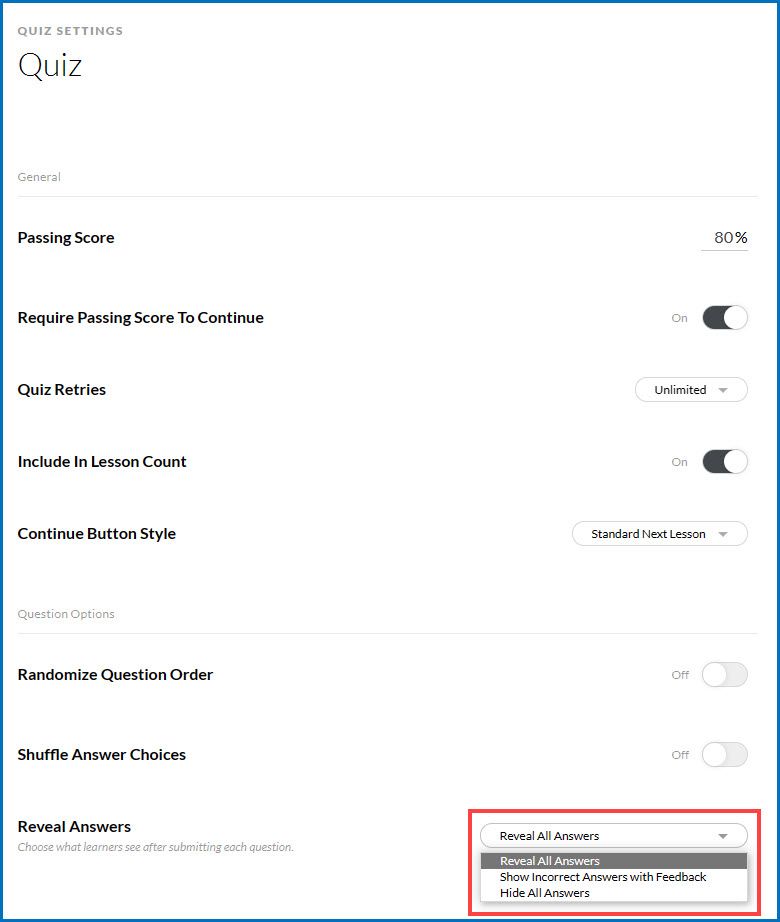Click the Quiz title heading
The image size is (780, 922).
tap(50, 66)
